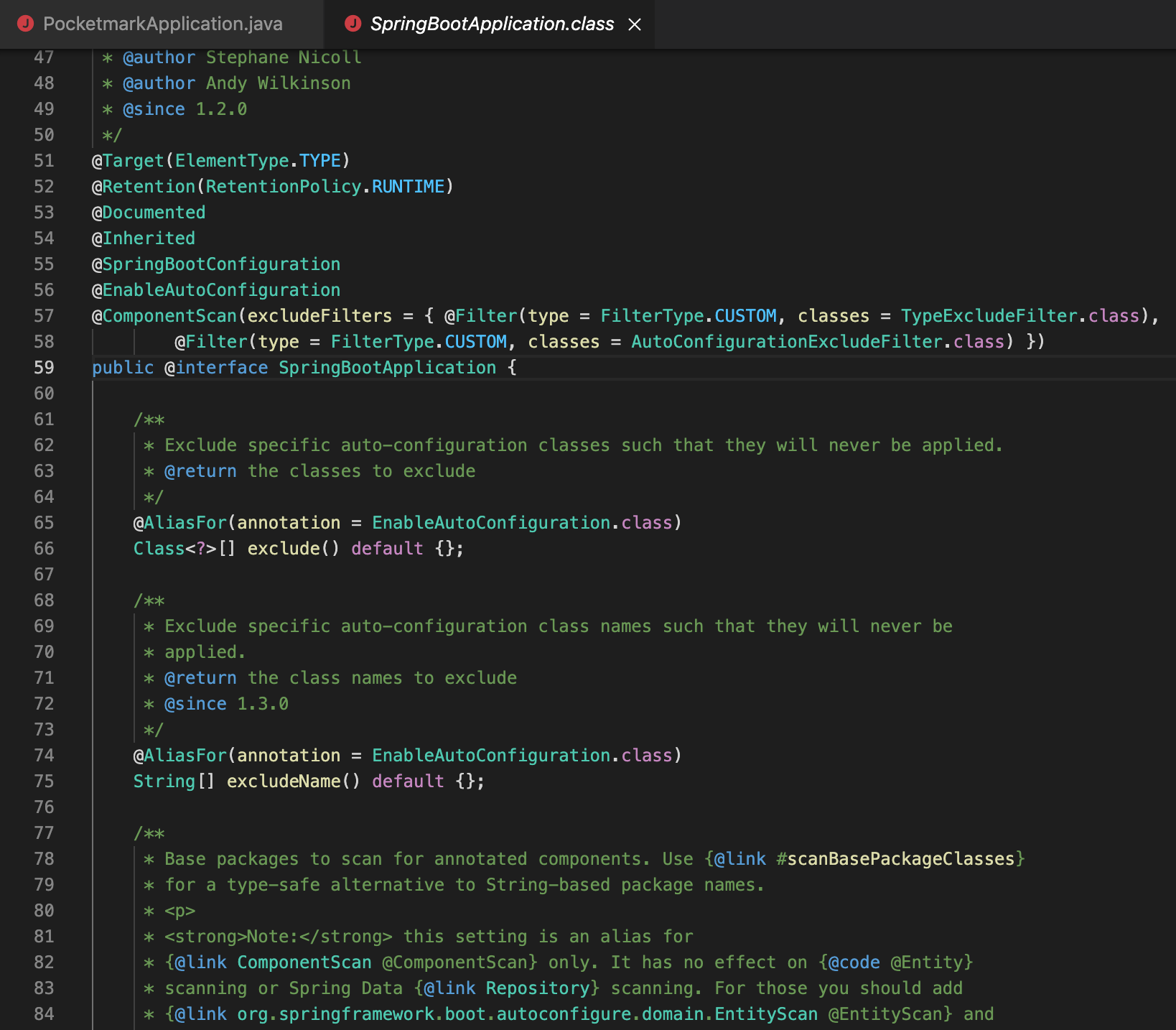Click the @Documented annotation
This screenshot has height=1030, width=1176.
[x=149, y=213]
